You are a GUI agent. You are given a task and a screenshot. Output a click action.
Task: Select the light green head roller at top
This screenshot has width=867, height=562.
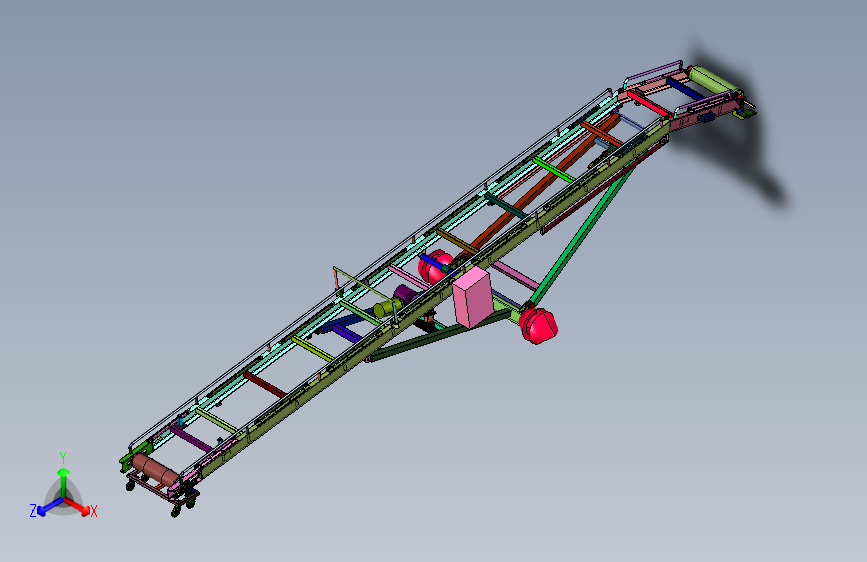click(714, 81)
